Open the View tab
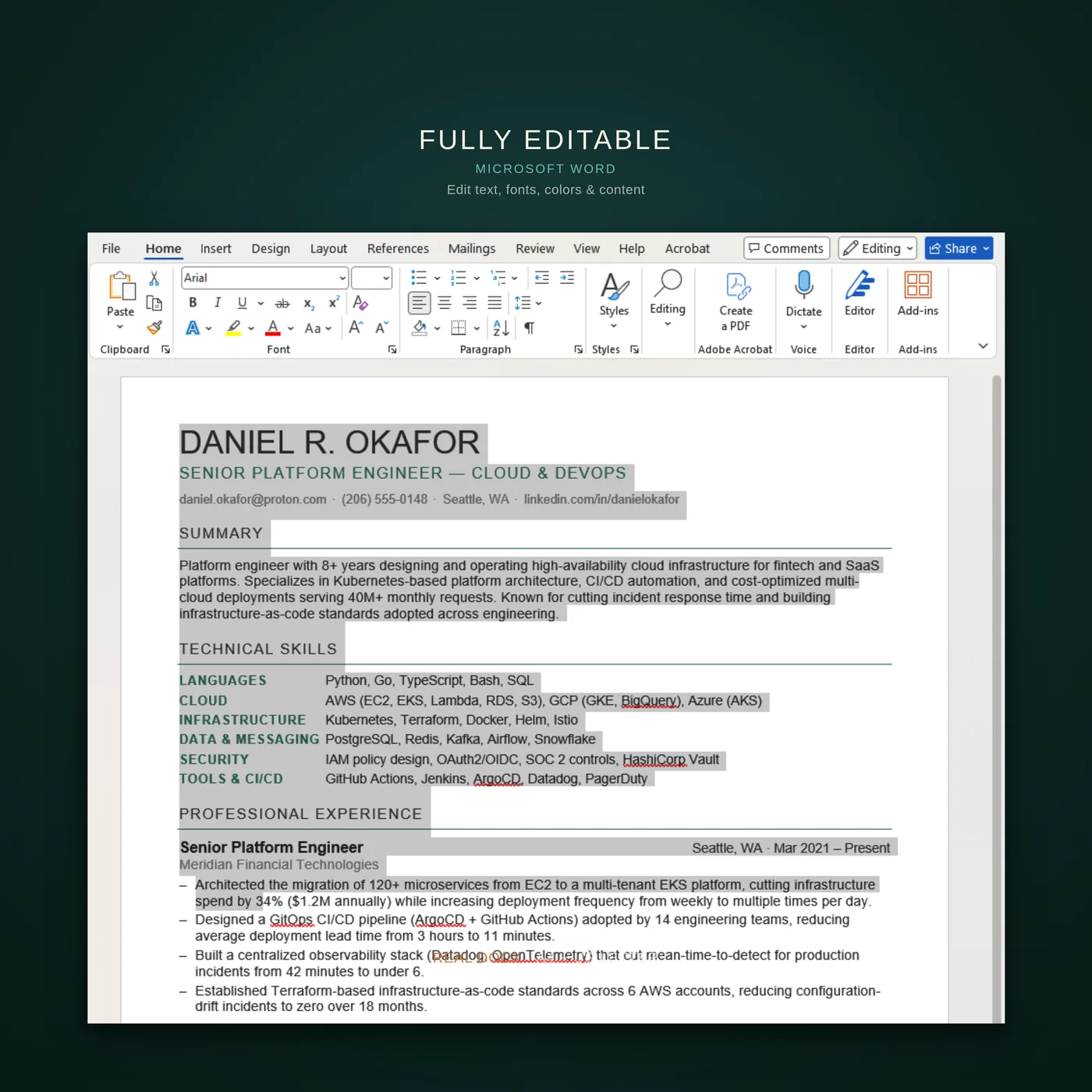Screen dimensions: 1092x1092 [587, 248]
